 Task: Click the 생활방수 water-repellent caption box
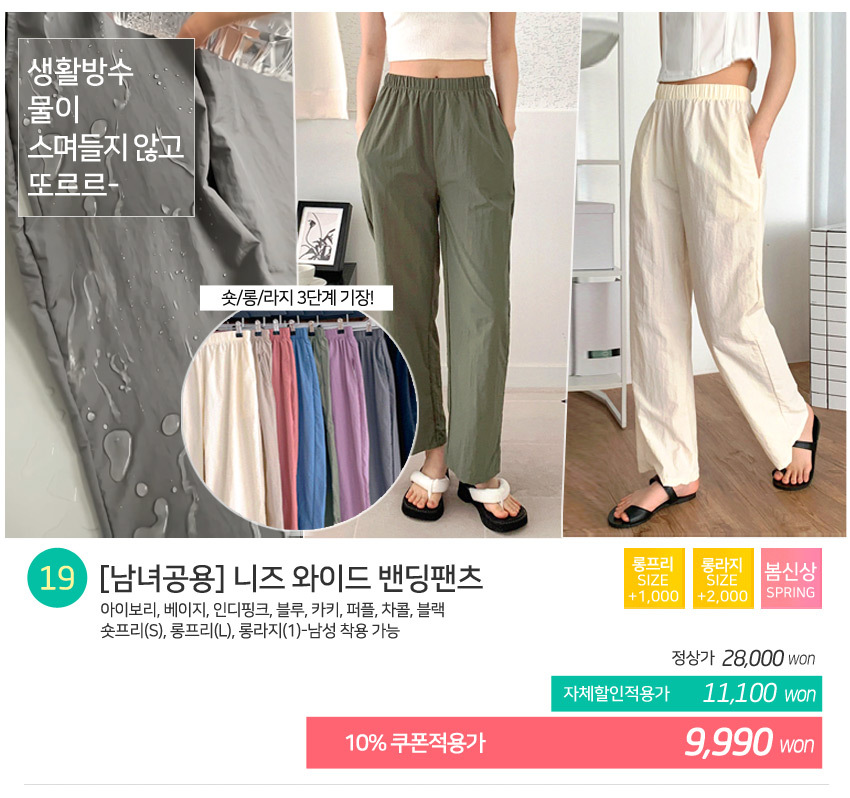tap(106, 127)
